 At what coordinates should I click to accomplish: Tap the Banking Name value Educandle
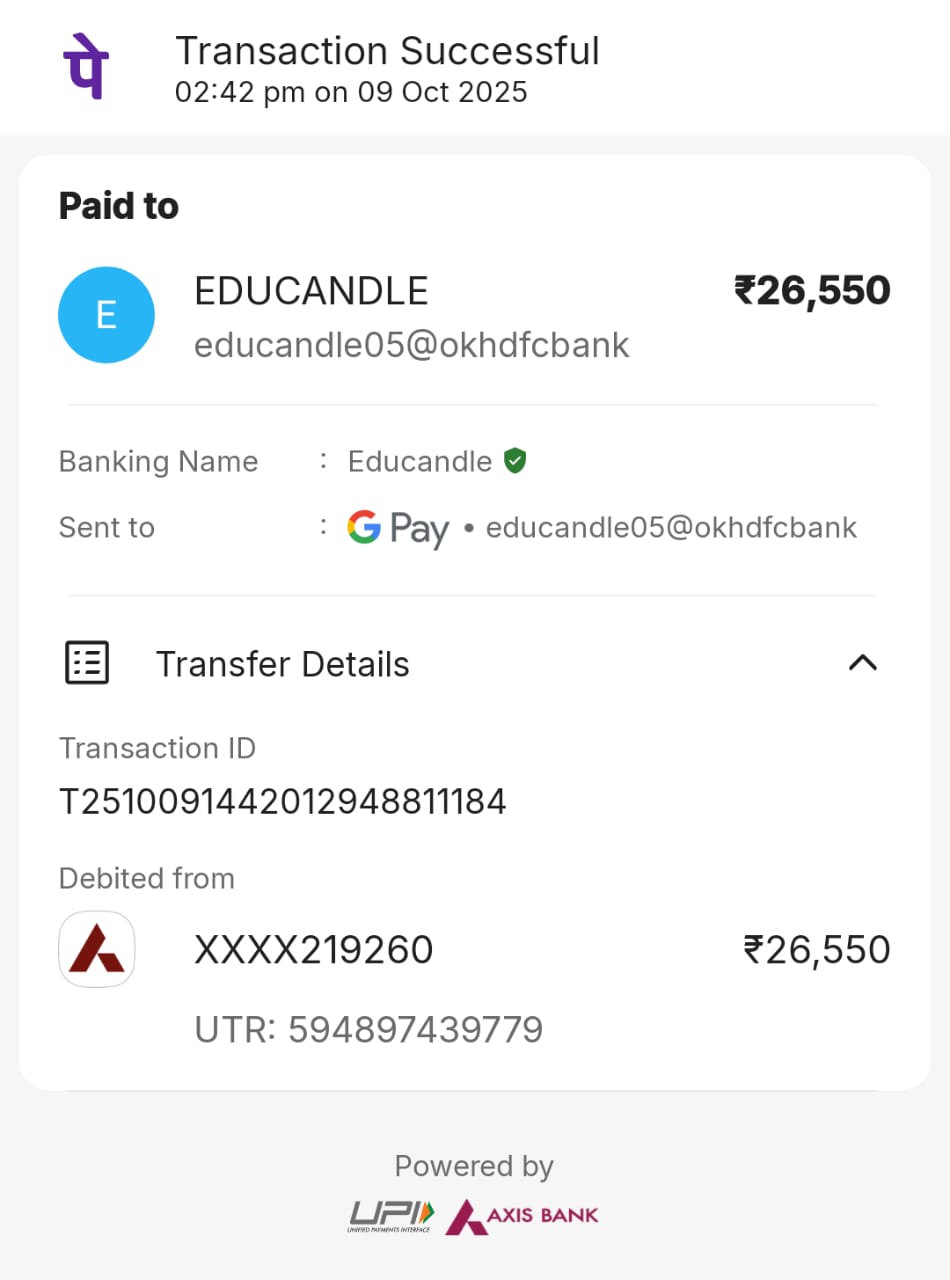420,461
